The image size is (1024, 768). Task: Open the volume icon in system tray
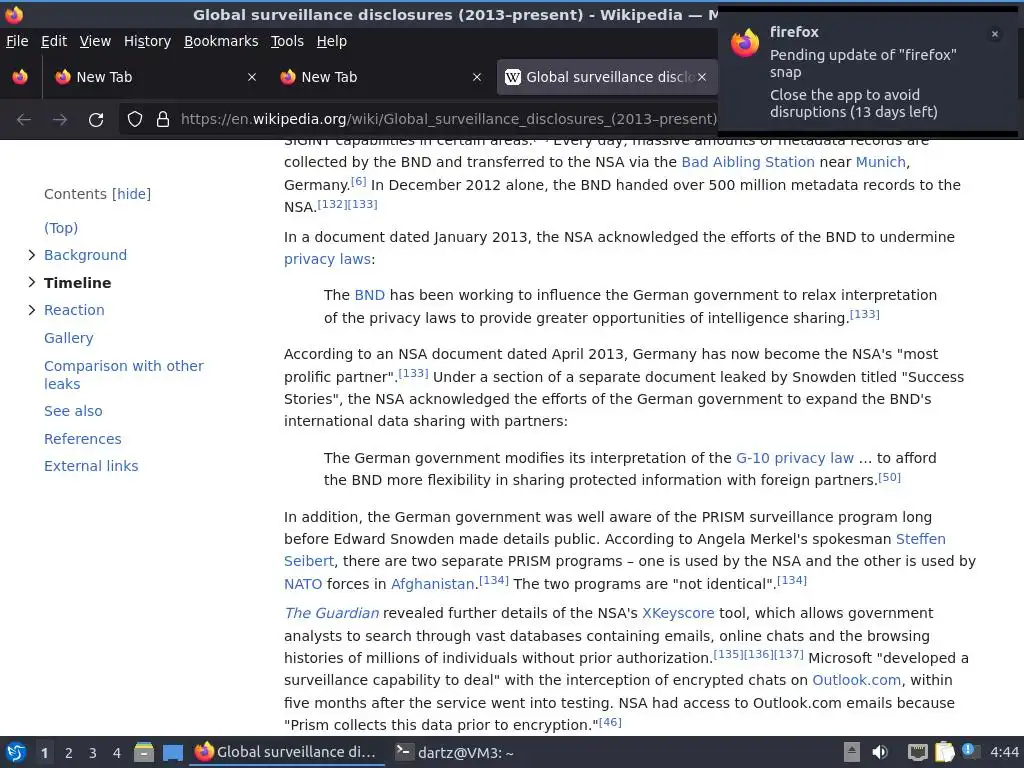[880, 752]
